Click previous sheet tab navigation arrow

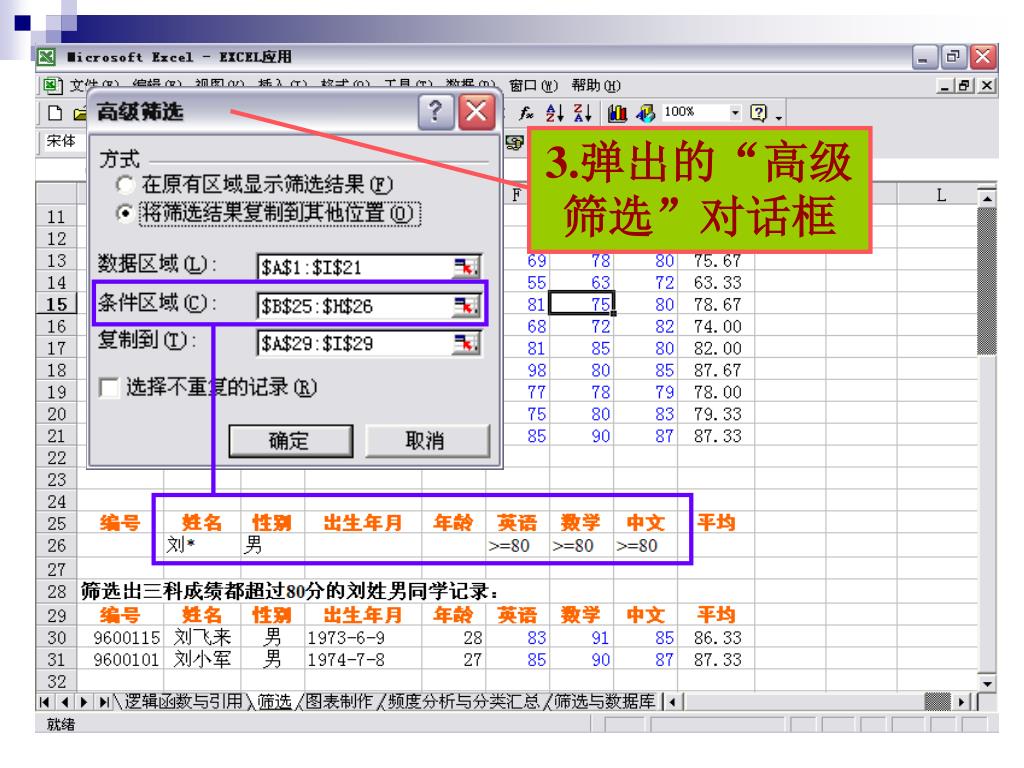[x=64, y=702]
